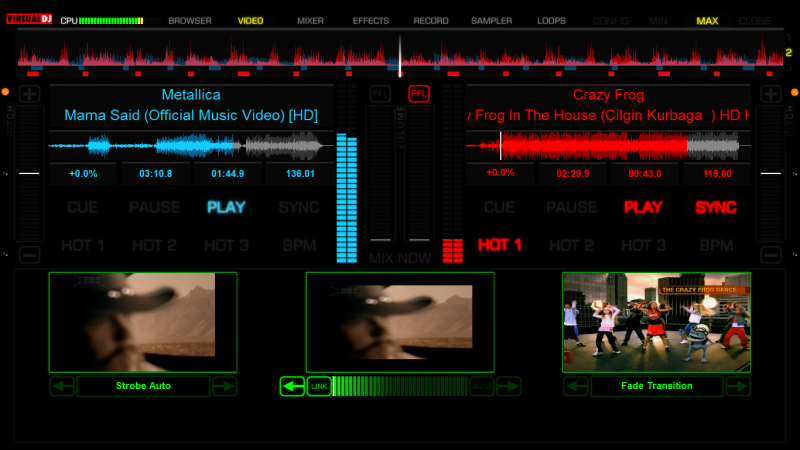Click the right deck red waveform

(x=608, y=146)
